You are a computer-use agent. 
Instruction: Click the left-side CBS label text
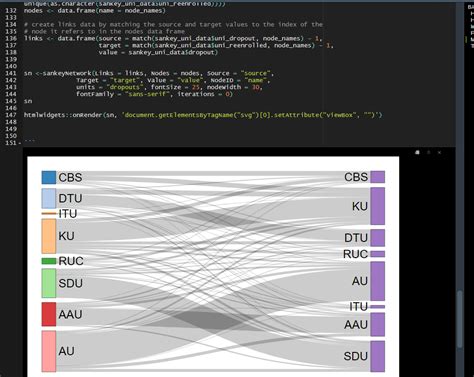[x=70, y=177]
